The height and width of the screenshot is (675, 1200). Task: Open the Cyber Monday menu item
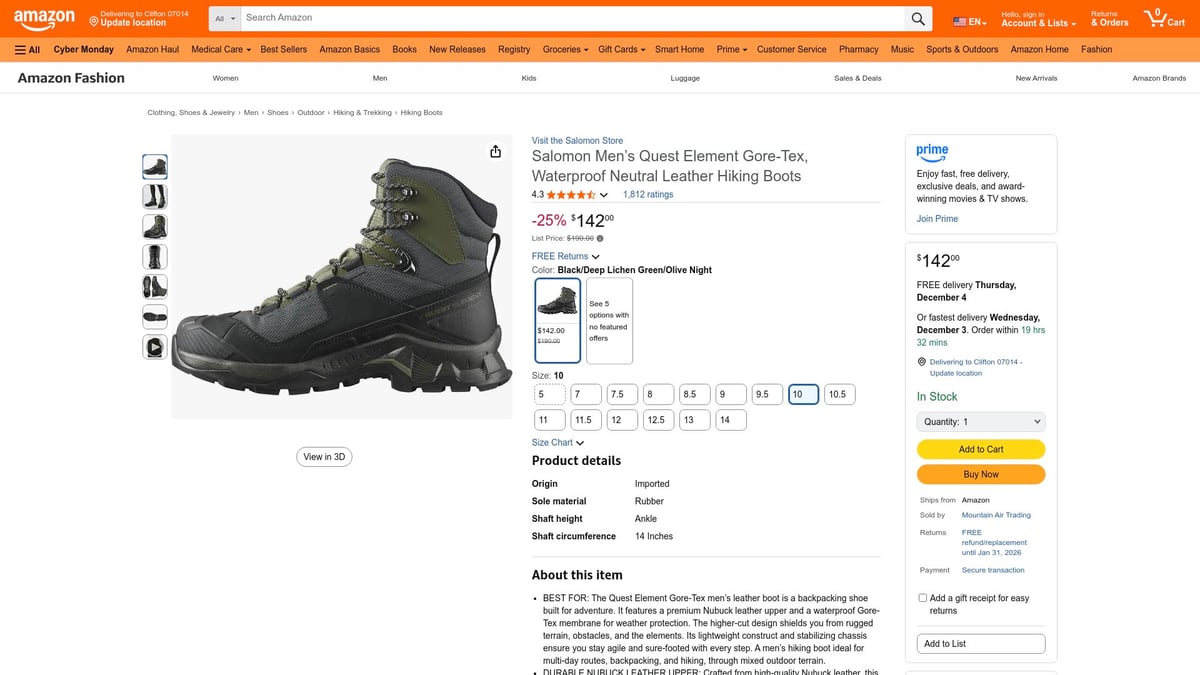pos(83,48)
